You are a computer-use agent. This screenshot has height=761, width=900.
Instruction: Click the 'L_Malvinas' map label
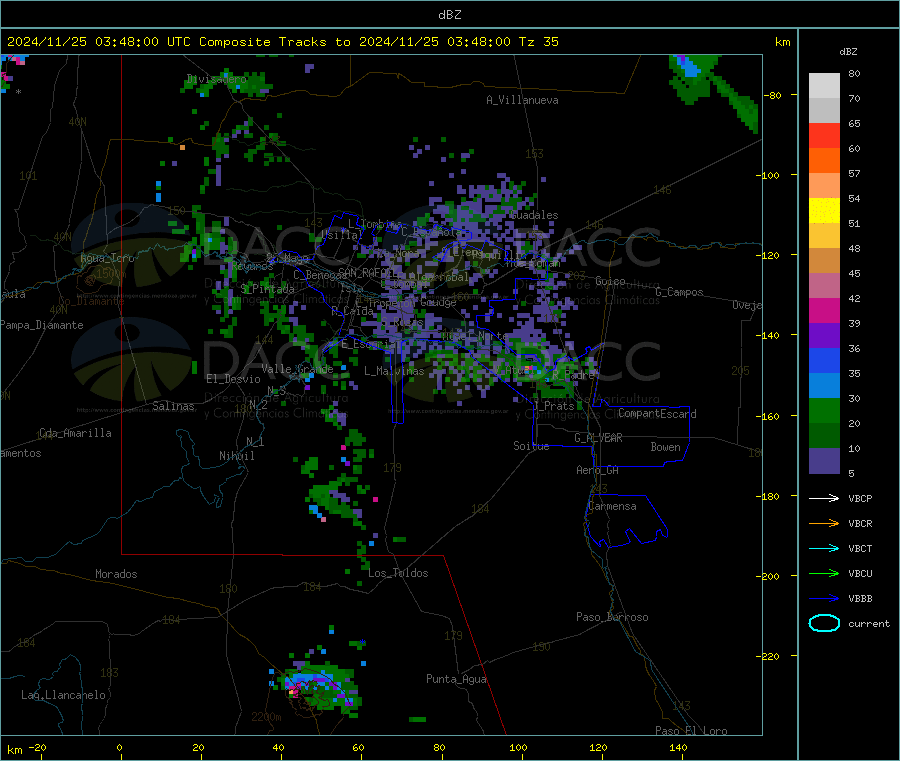click(394, 371)
